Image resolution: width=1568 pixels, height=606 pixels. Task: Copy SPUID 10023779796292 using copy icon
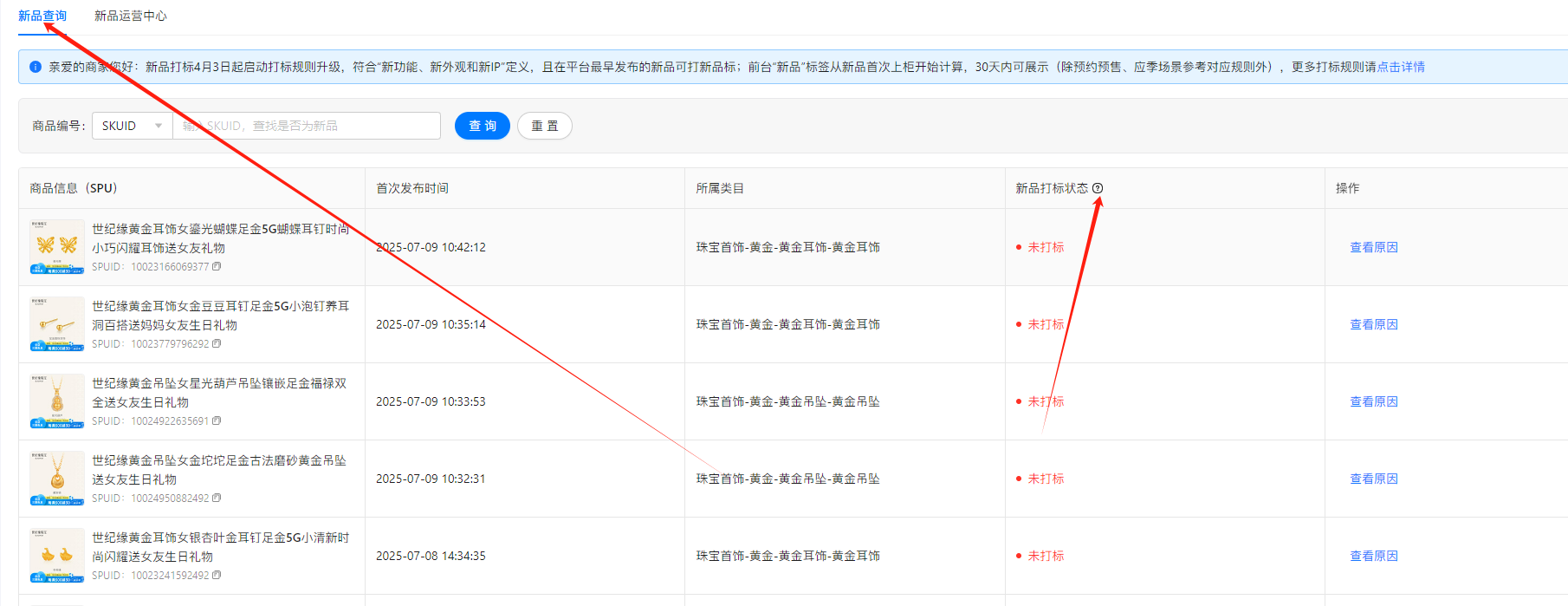217,344
